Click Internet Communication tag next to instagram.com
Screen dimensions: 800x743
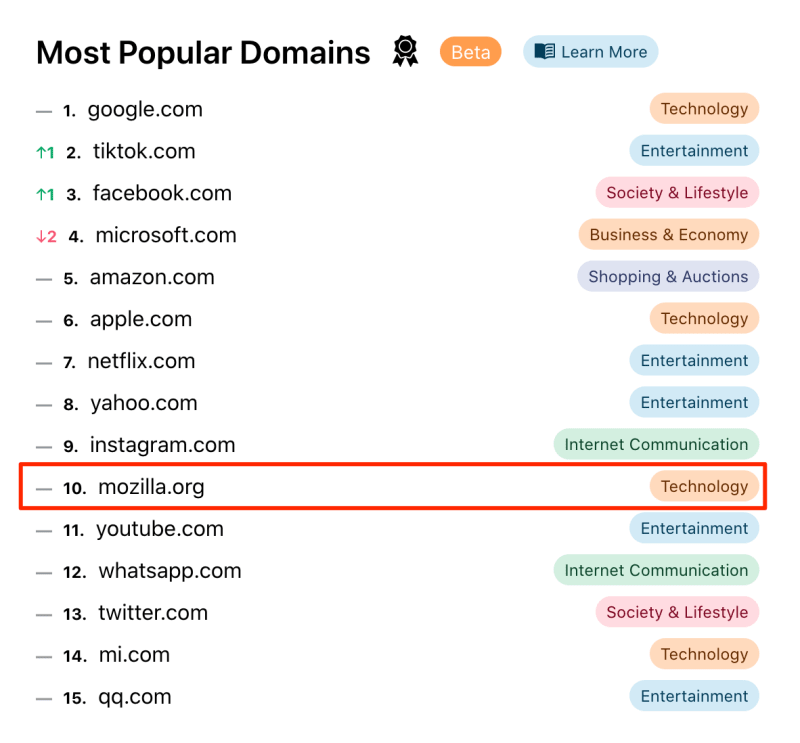click(656, 444)
